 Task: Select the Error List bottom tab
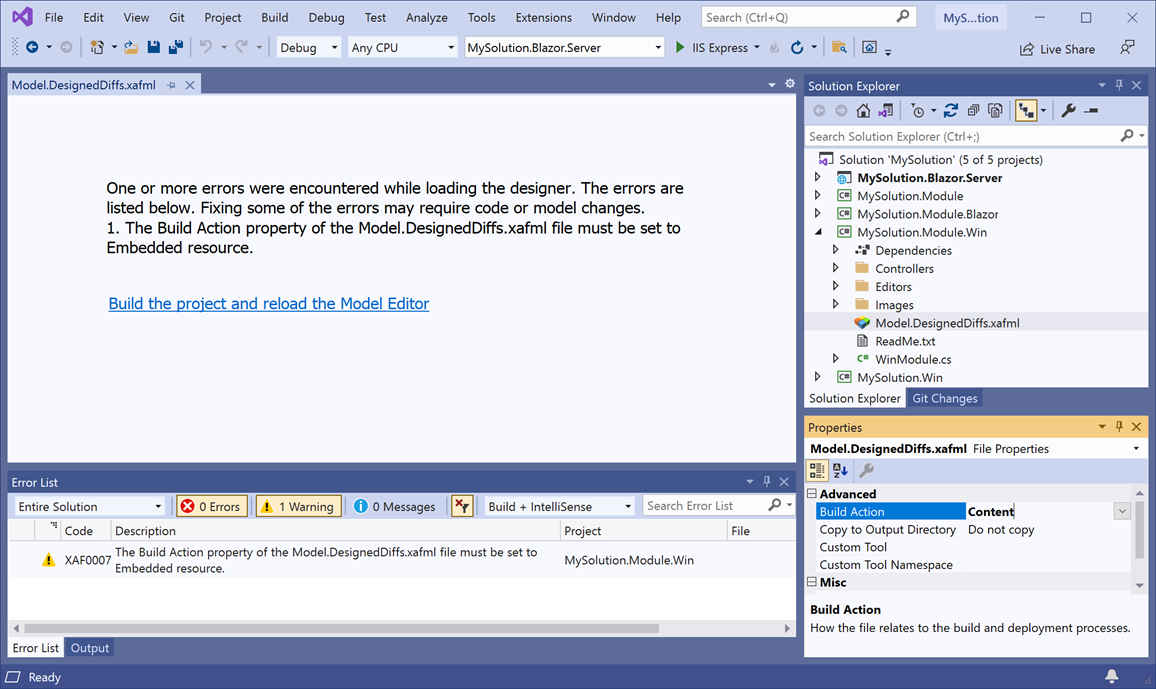[35, 648]
